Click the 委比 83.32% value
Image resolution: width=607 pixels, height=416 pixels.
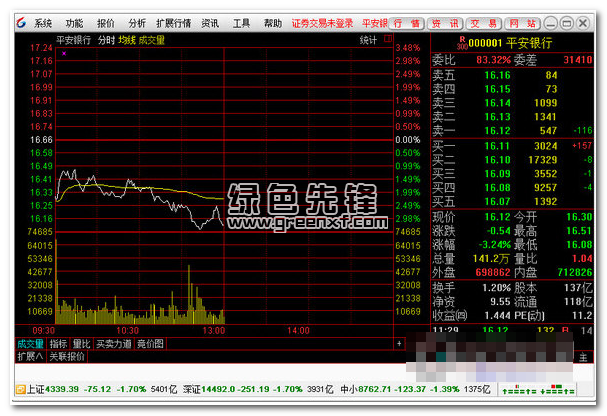[x=494, y=60]
